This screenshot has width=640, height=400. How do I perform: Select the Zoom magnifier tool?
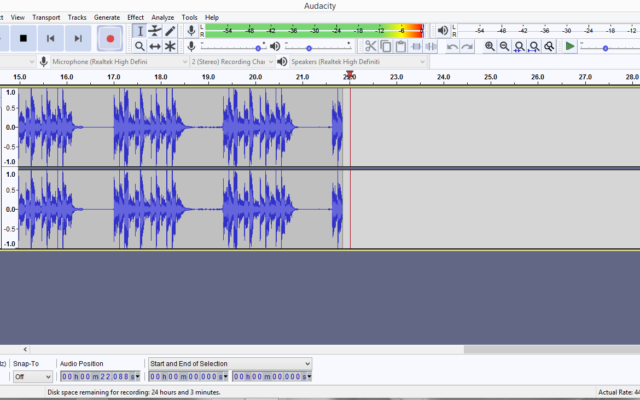[140, 46]
